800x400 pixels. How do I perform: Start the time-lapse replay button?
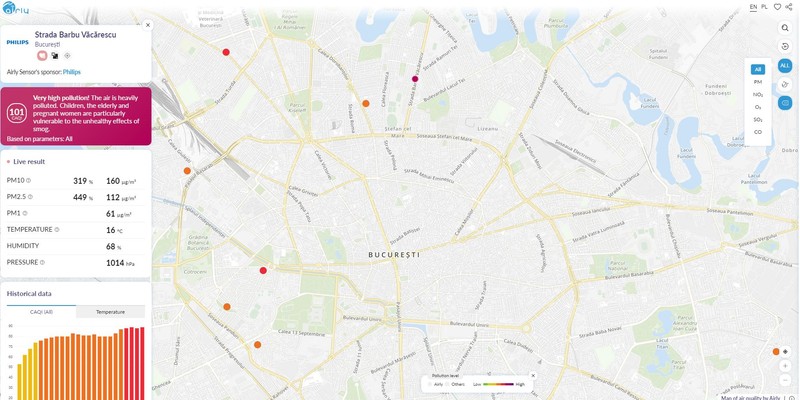[785, 47]
